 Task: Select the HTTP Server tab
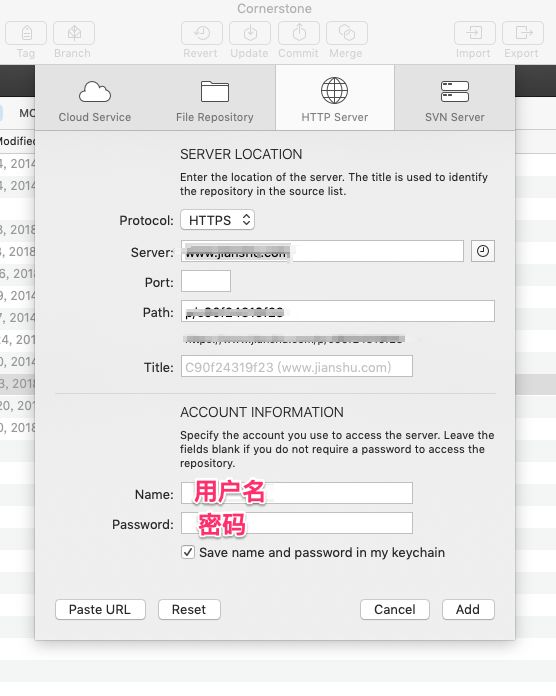[x=335, y=99]
